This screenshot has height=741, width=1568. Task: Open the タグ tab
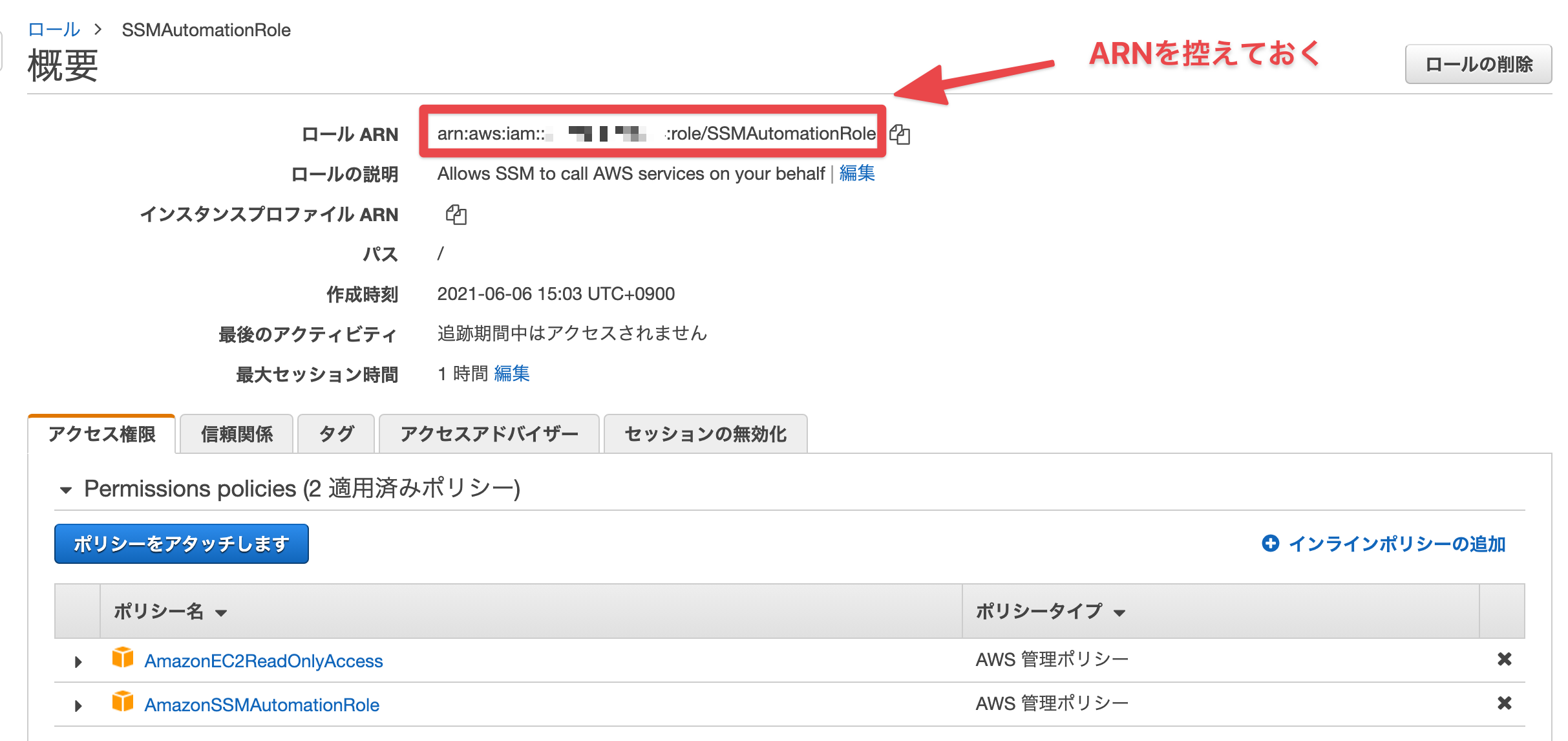coord(337,434)
